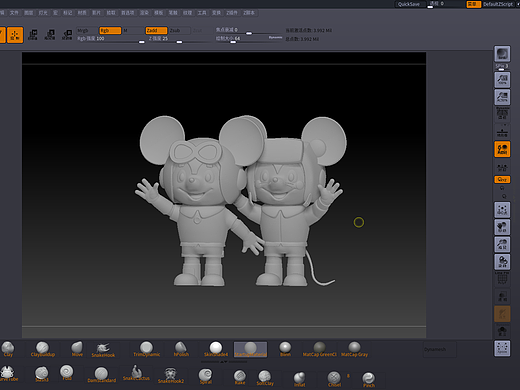Click the Rotate view icon on right shelf
Viewport: 520px width, 390px height.
[x=502, y=262]
